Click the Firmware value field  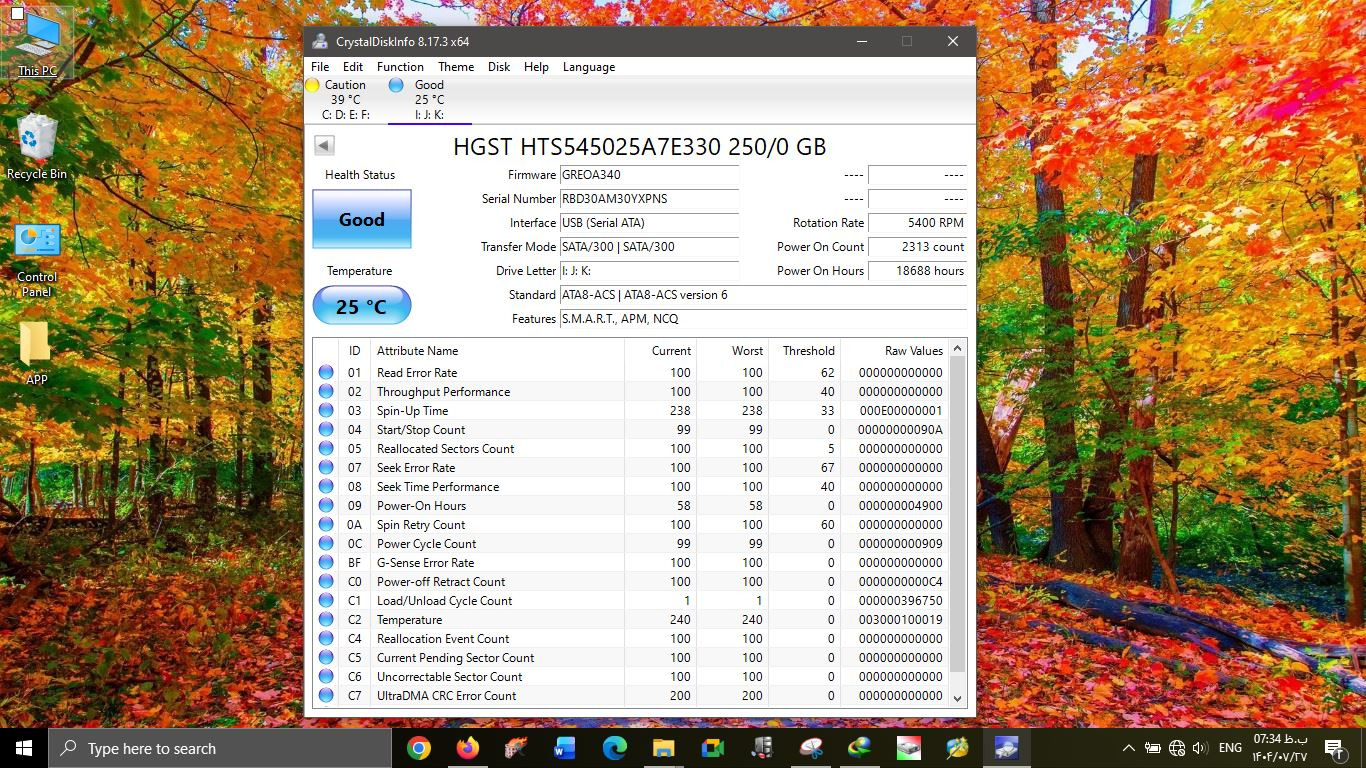[649, 175]
